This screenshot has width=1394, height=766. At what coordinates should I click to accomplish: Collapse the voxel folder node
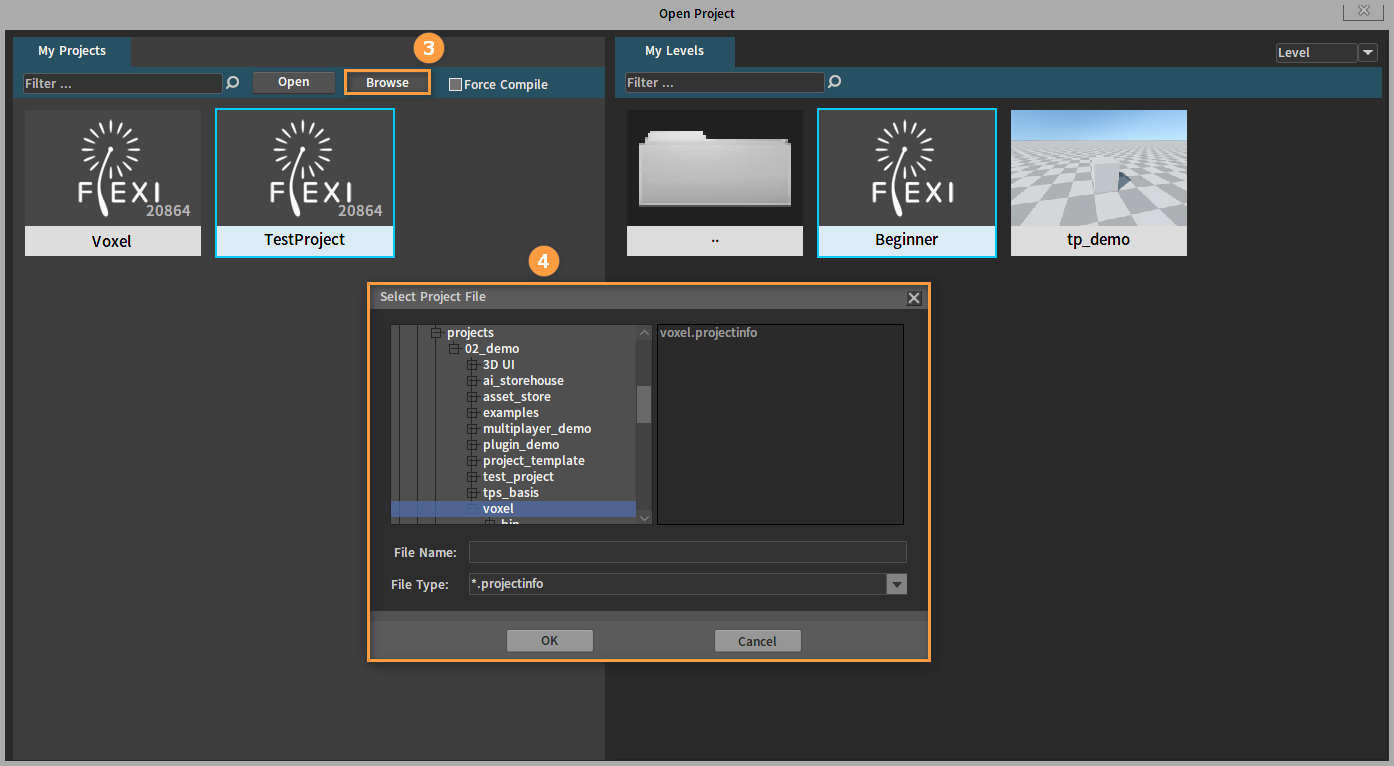coord(472,509)
